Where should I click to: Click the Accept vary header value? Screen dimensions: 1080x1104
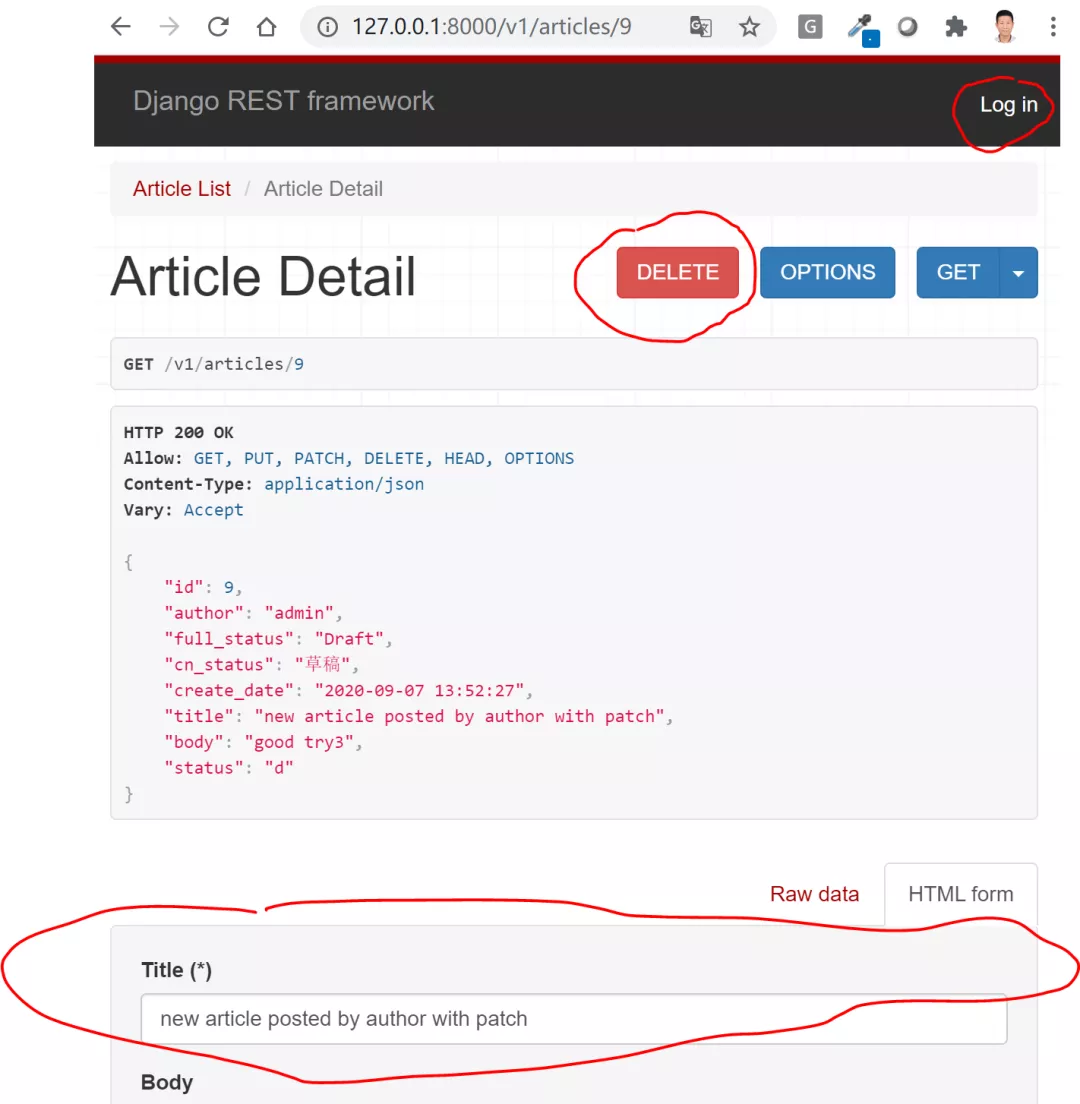pos(213,510)
